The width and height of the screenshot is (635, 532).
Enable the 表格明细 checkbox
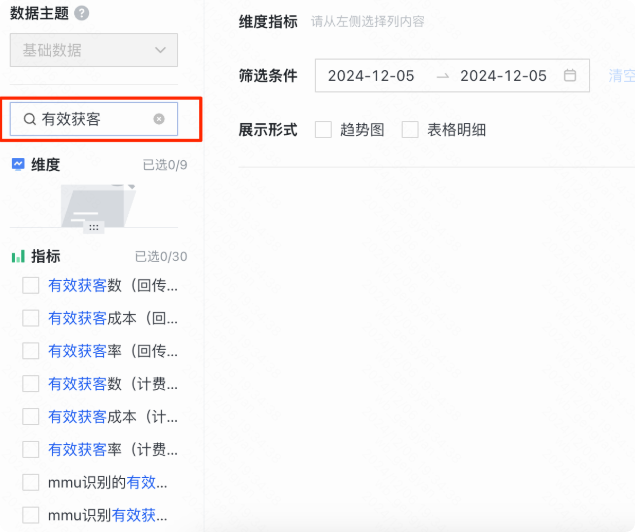[410, 130]
